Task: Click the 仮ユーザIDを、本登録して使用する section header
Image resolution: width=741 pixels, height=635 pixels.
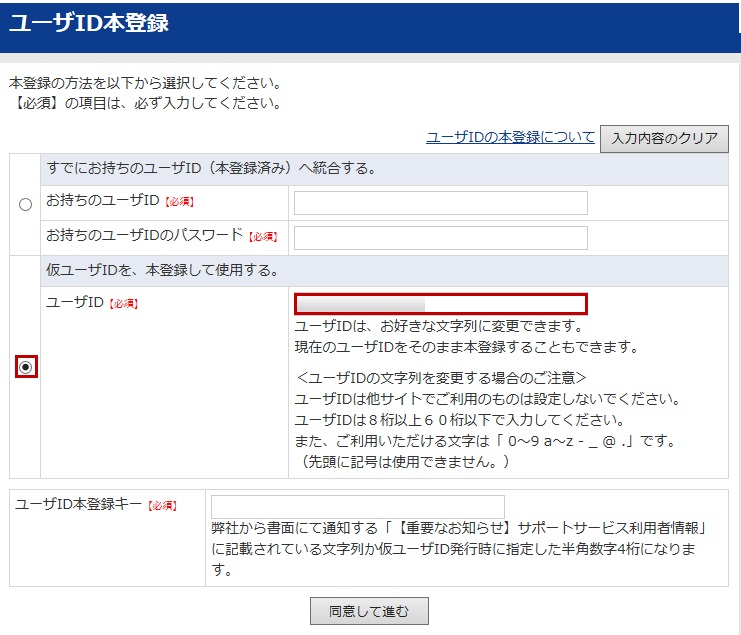Action: click(x=162, y=270)
